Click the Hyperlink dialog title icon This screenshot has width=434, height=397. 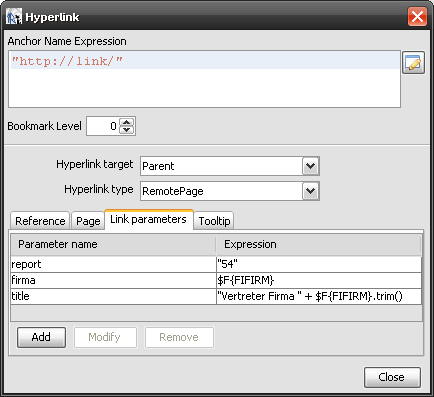(x=14, y=17)
